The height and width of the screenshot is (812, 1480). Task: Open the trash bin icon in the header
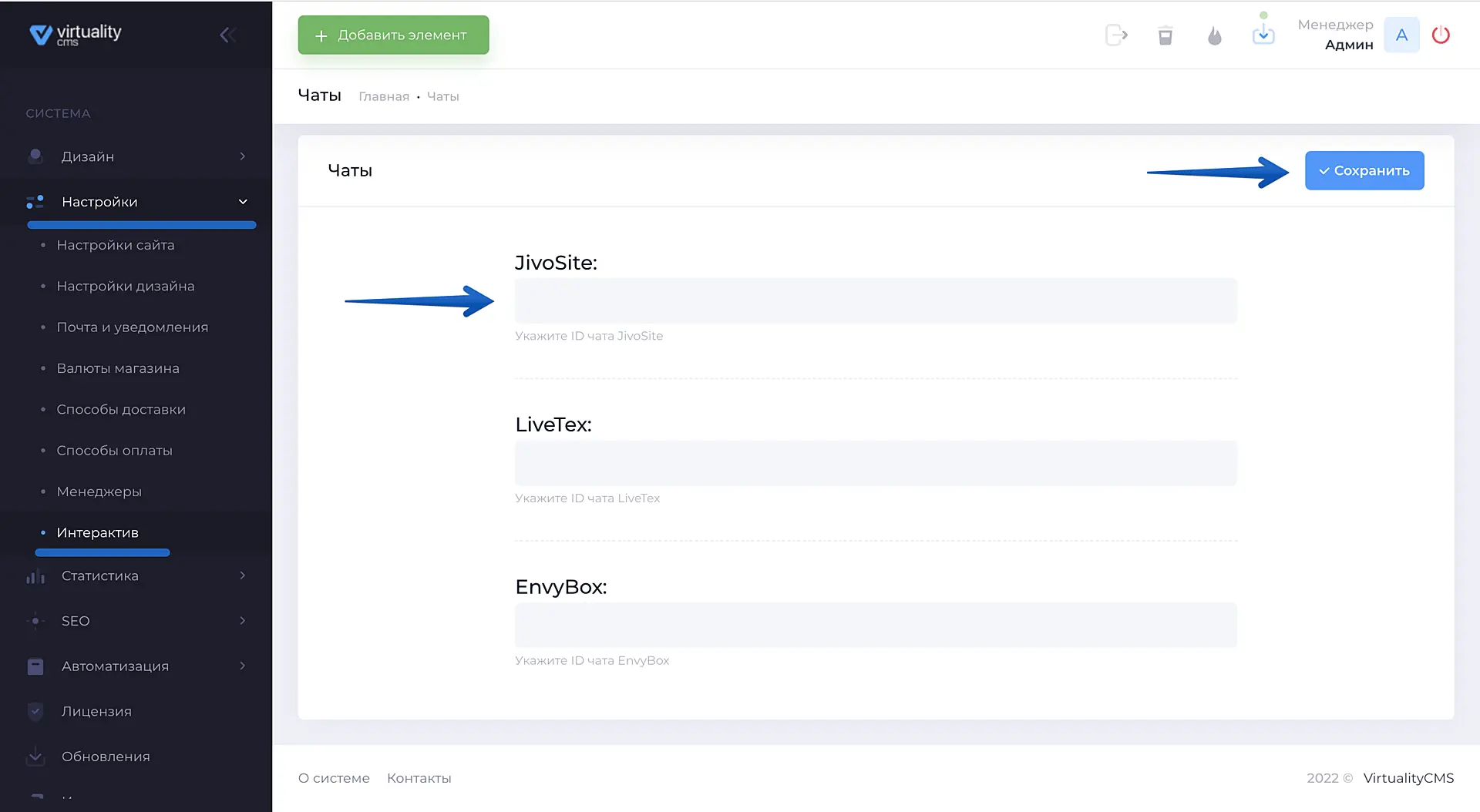1165,35
